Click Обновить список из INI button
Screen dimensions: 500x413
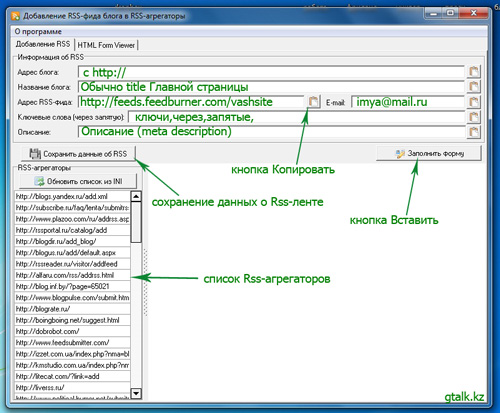78,181
